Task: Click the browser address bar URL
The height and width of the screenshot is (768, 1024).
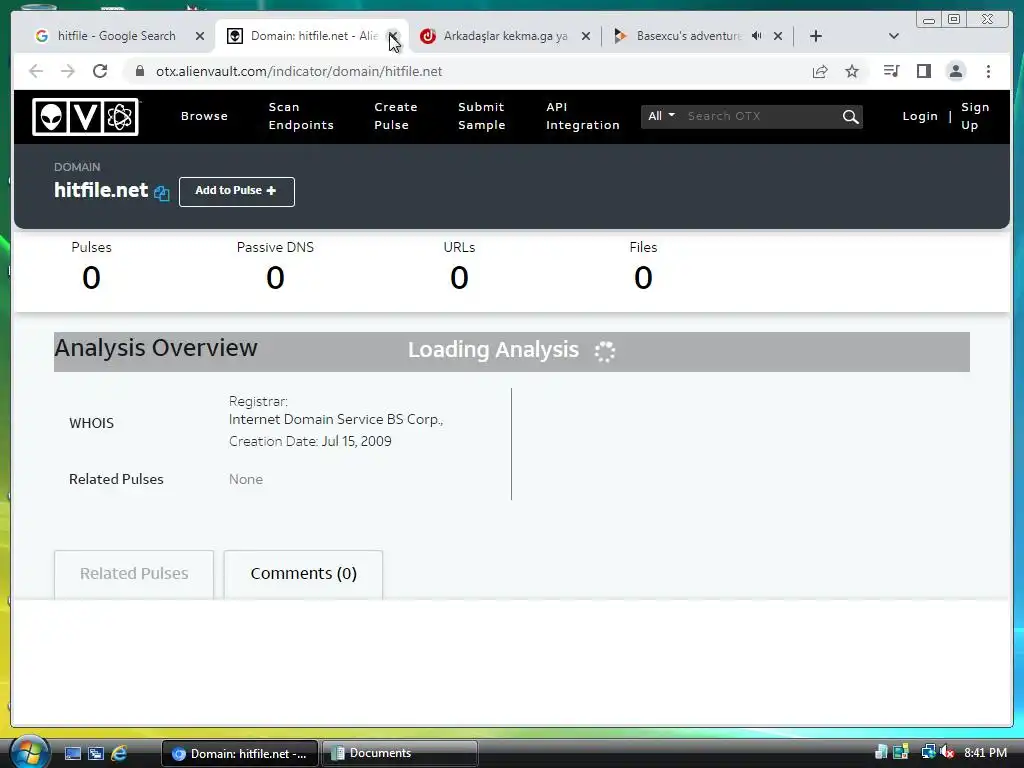Action: point(299,71)
